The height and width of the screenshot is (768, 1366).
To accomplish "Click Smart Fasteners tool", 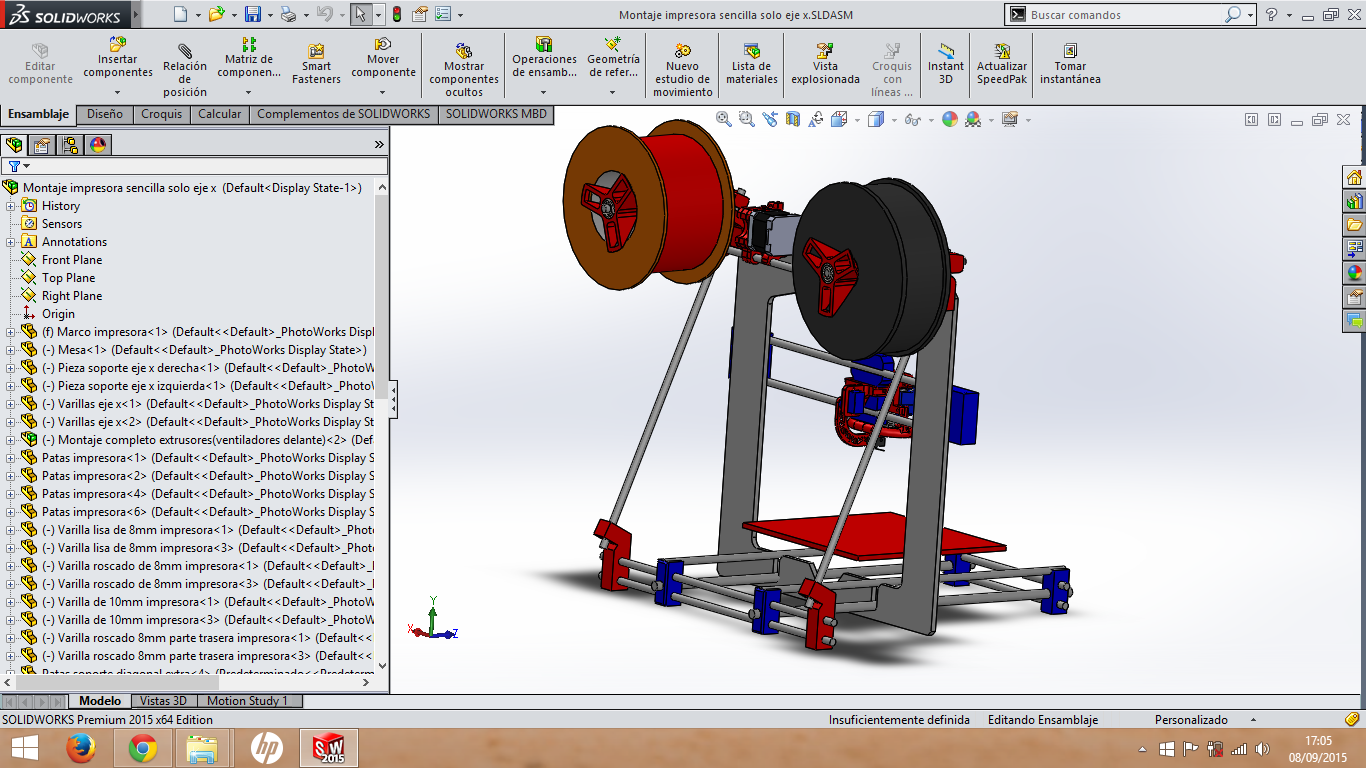I will [316, 64].
